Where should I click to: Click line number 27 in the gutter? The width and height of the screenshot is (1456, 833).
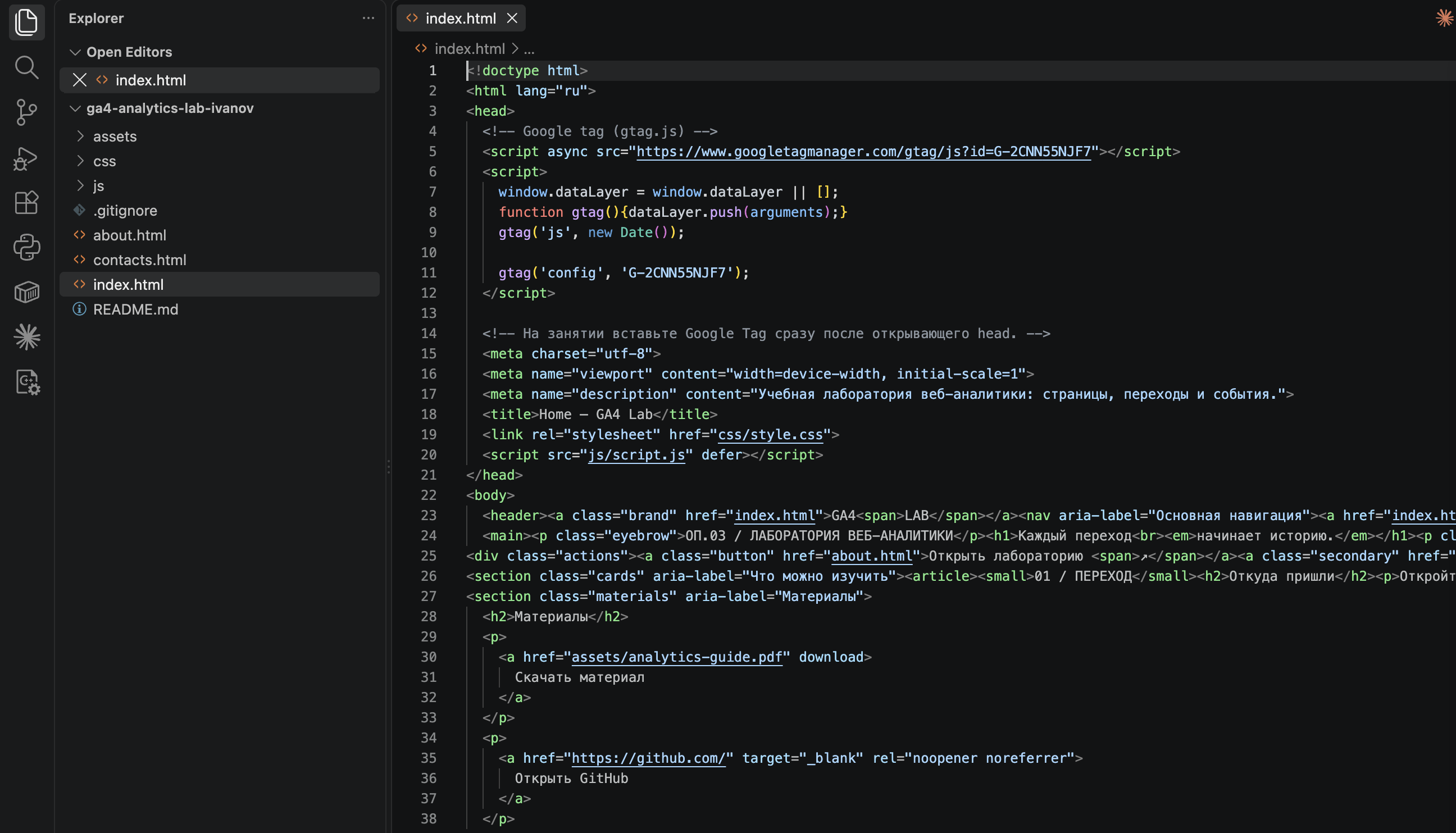pos(429,597)
